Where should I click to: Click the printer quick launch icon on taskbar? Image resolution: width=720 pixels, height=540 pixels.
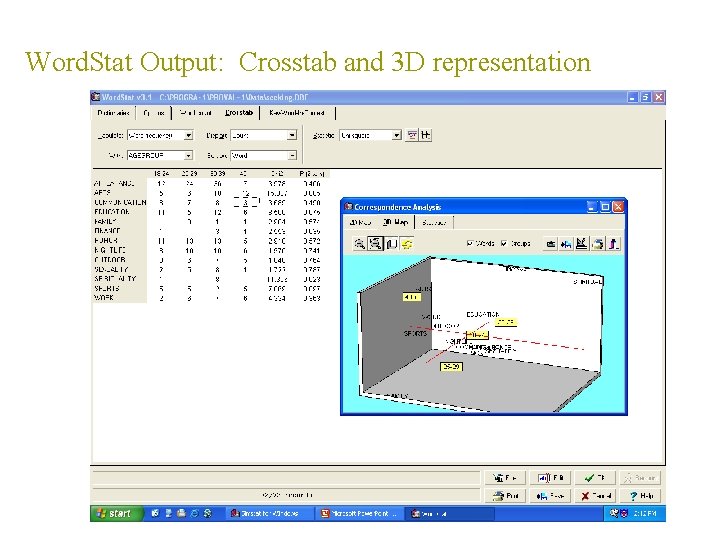pos(181,513)
